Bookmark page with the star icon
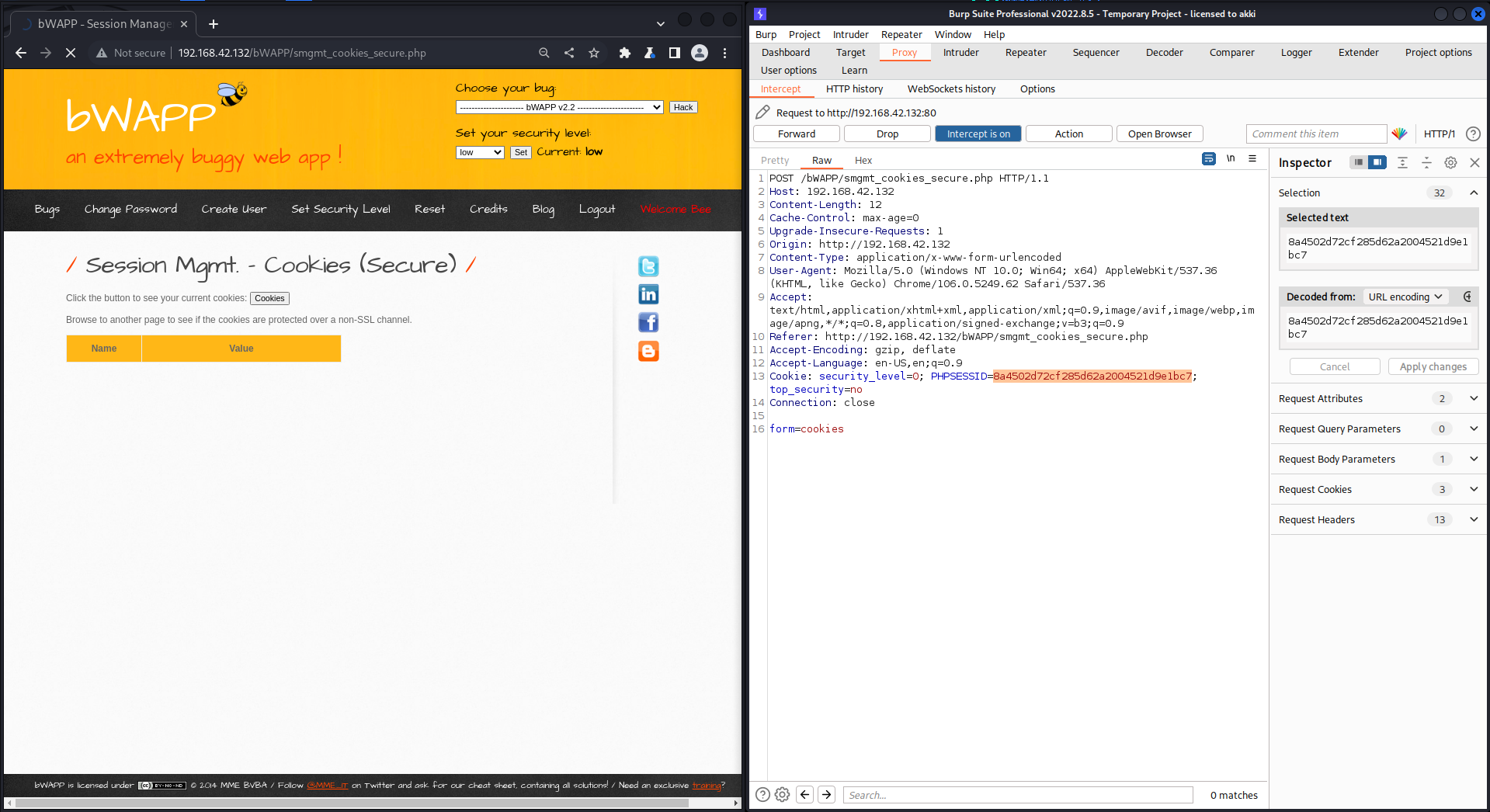The width and height of the screenshot is (1490, 812). [x=594, y=53]
